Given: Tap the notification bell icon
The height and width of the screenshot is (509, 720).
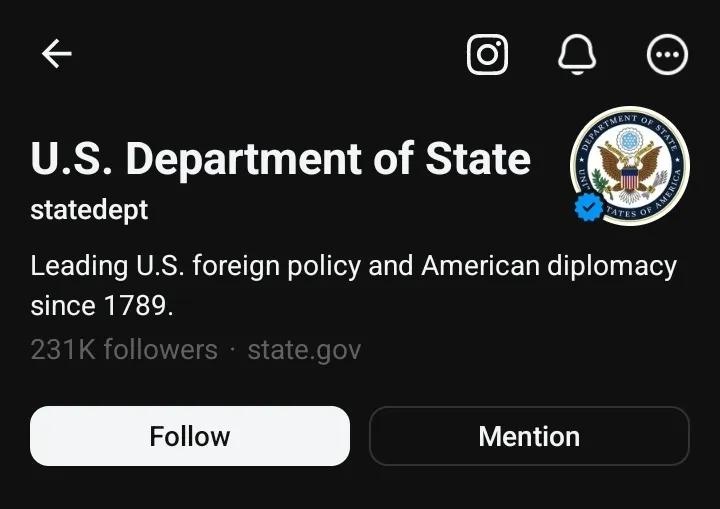Looking at the screenshot, I should tap(577, 54).
